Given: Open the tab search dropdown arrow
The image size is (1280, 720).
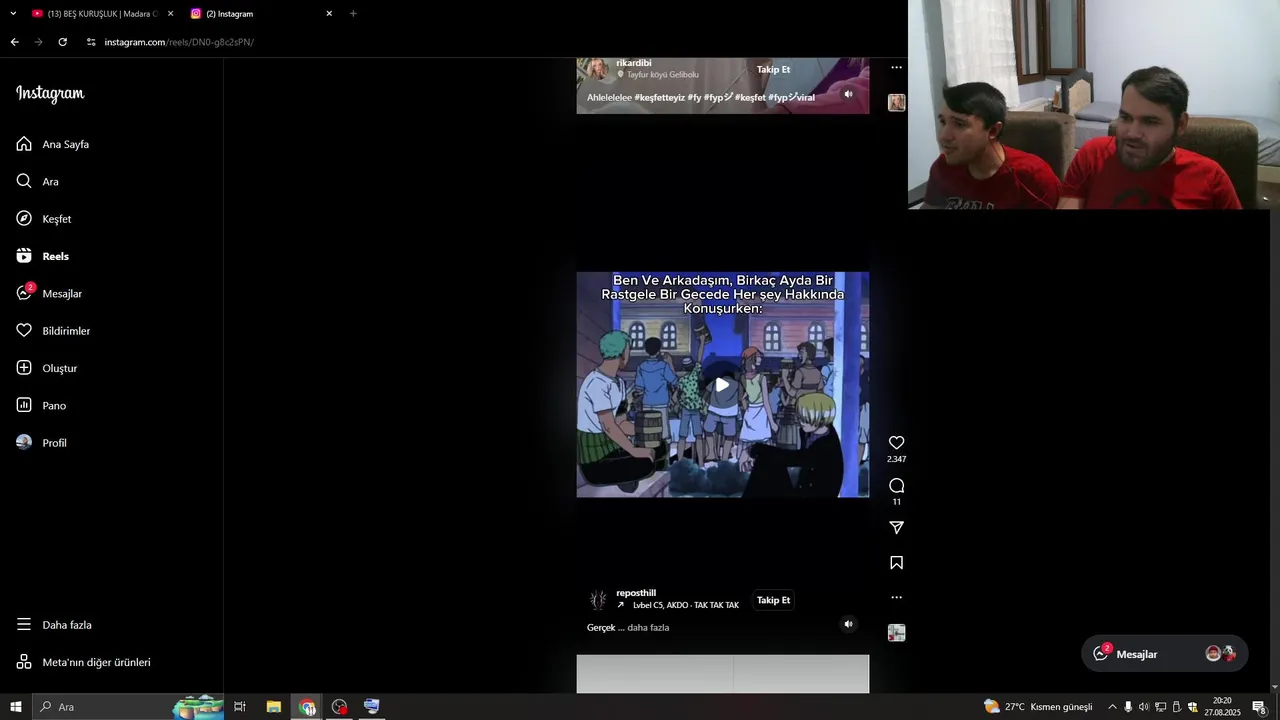Looking at the screenshot, I should coord(13,14).
